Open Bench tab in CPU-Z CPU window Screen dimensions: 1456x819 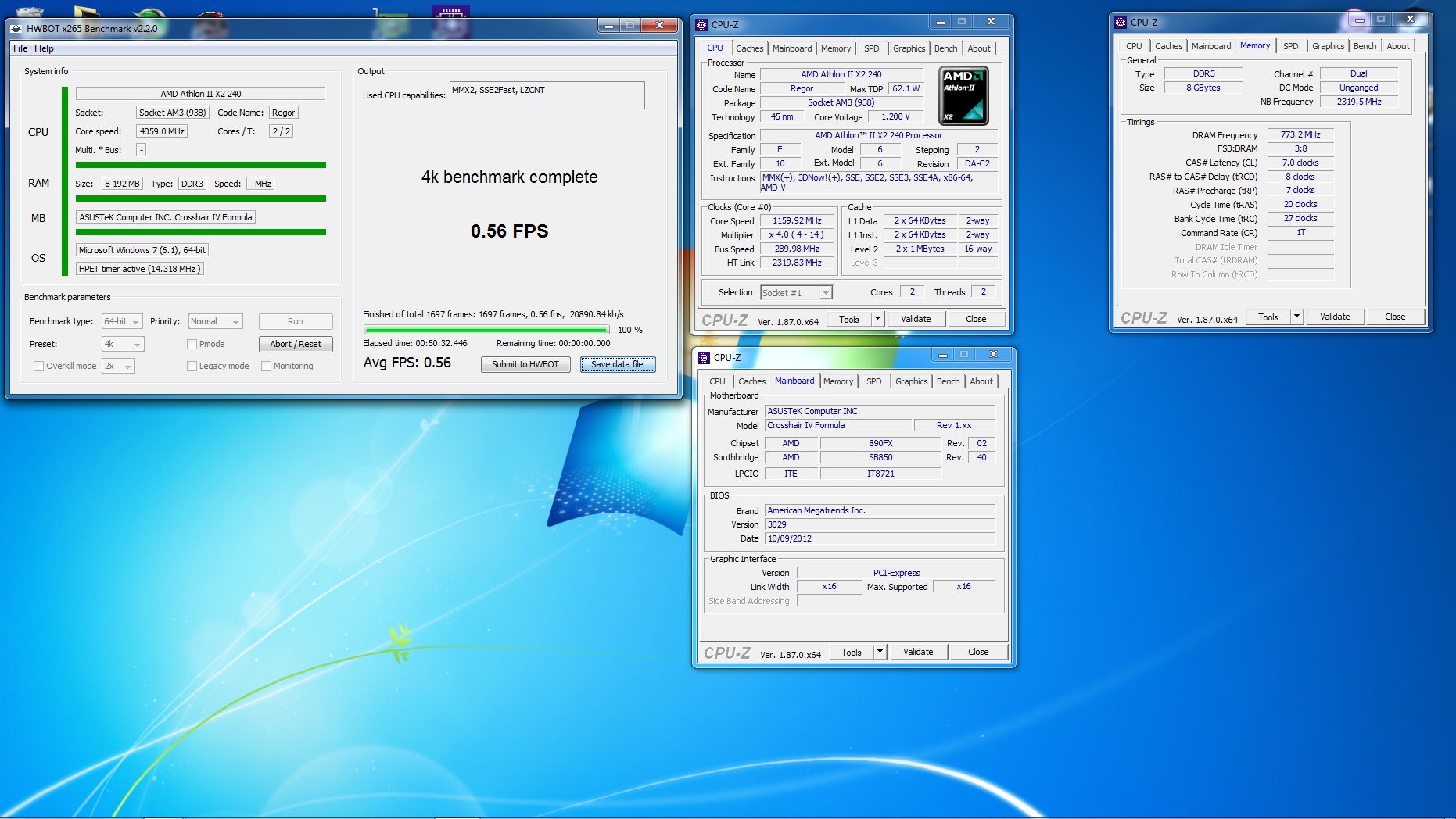(x=945, y=48)
